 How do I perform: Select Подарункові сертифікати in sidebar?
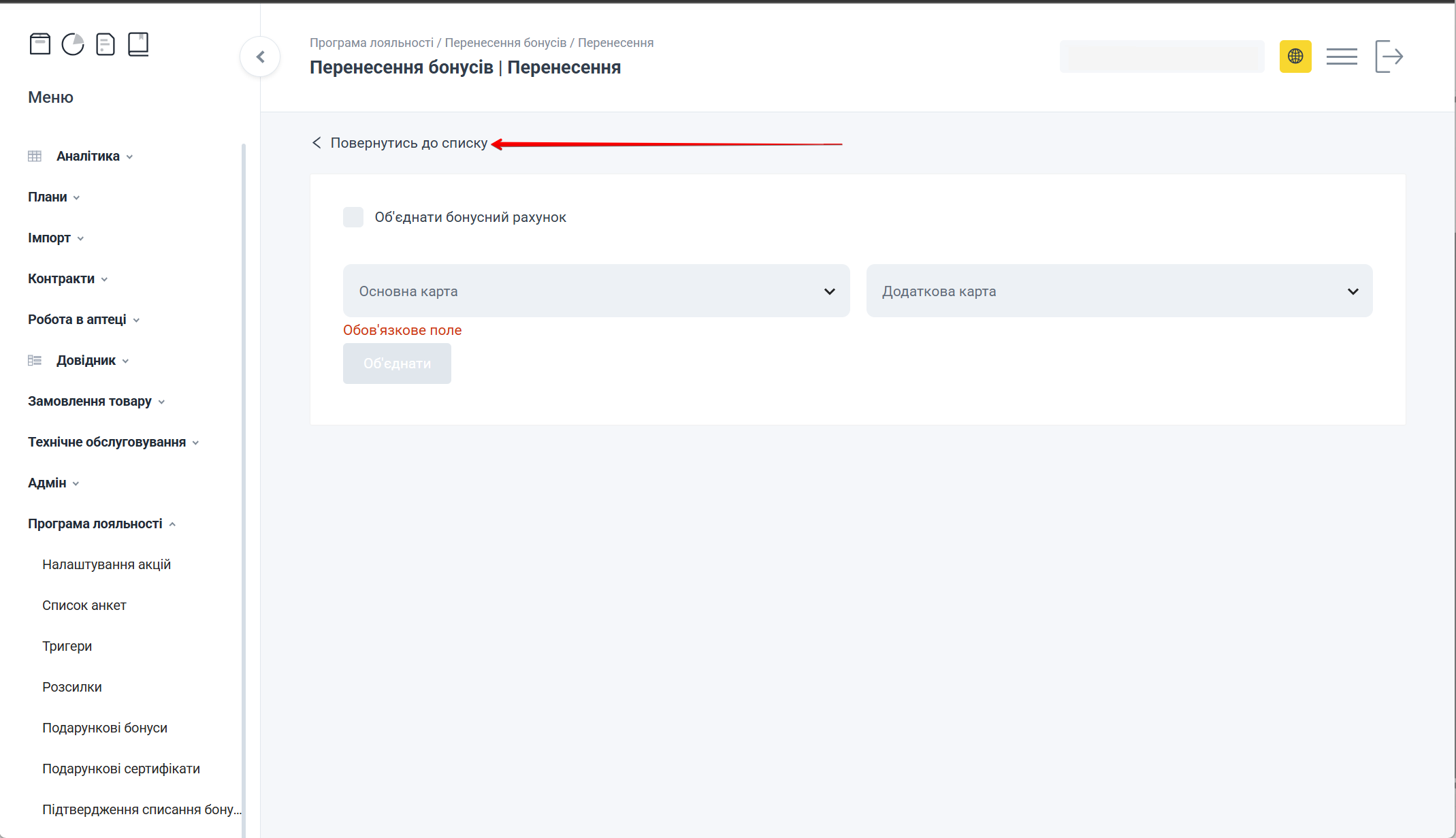pos(121,769)
